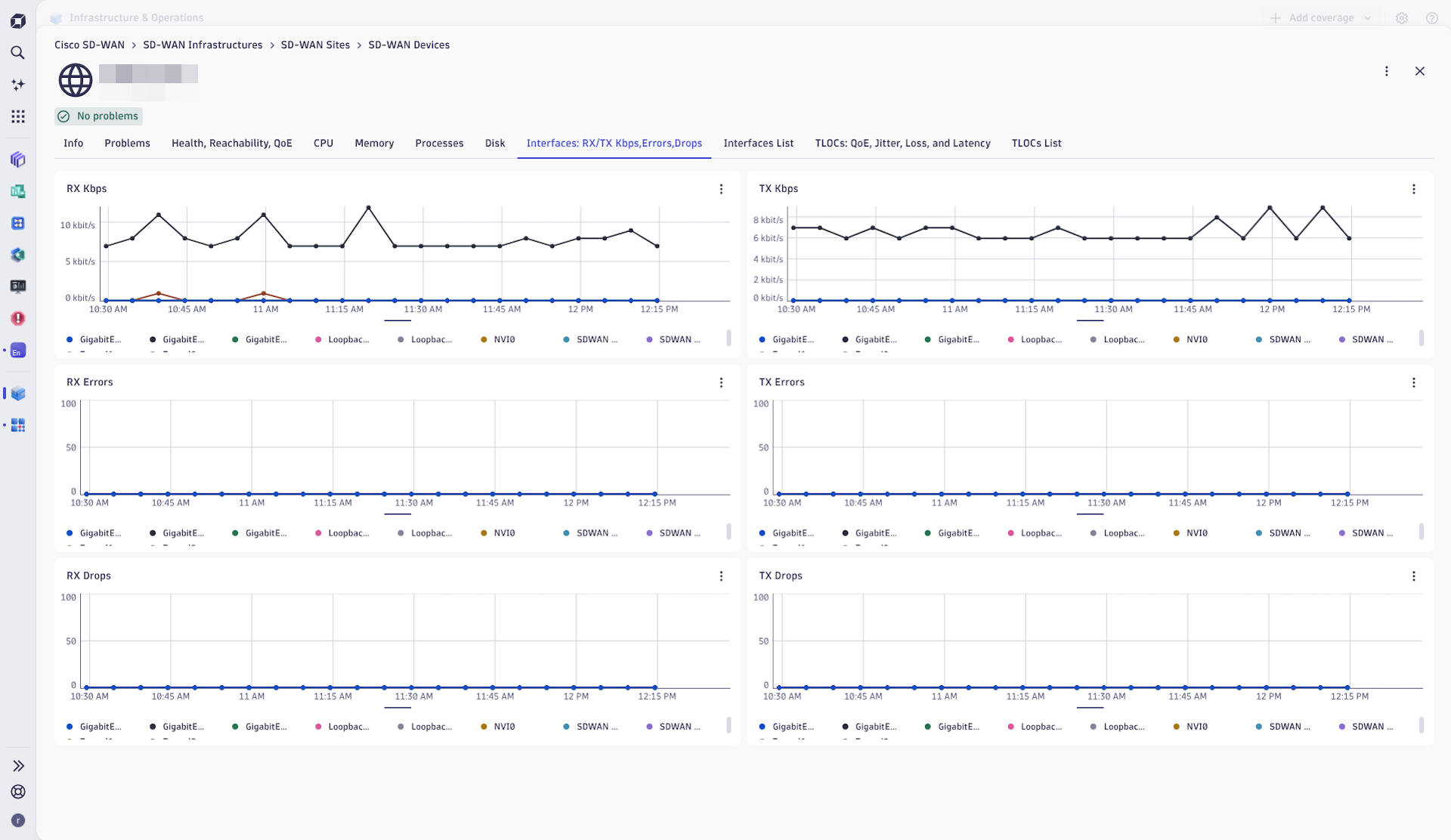Click the Cisco SD-WAN breadcrumb link
This screenshot has height=840, width=1451.
[x=89, y=45]
